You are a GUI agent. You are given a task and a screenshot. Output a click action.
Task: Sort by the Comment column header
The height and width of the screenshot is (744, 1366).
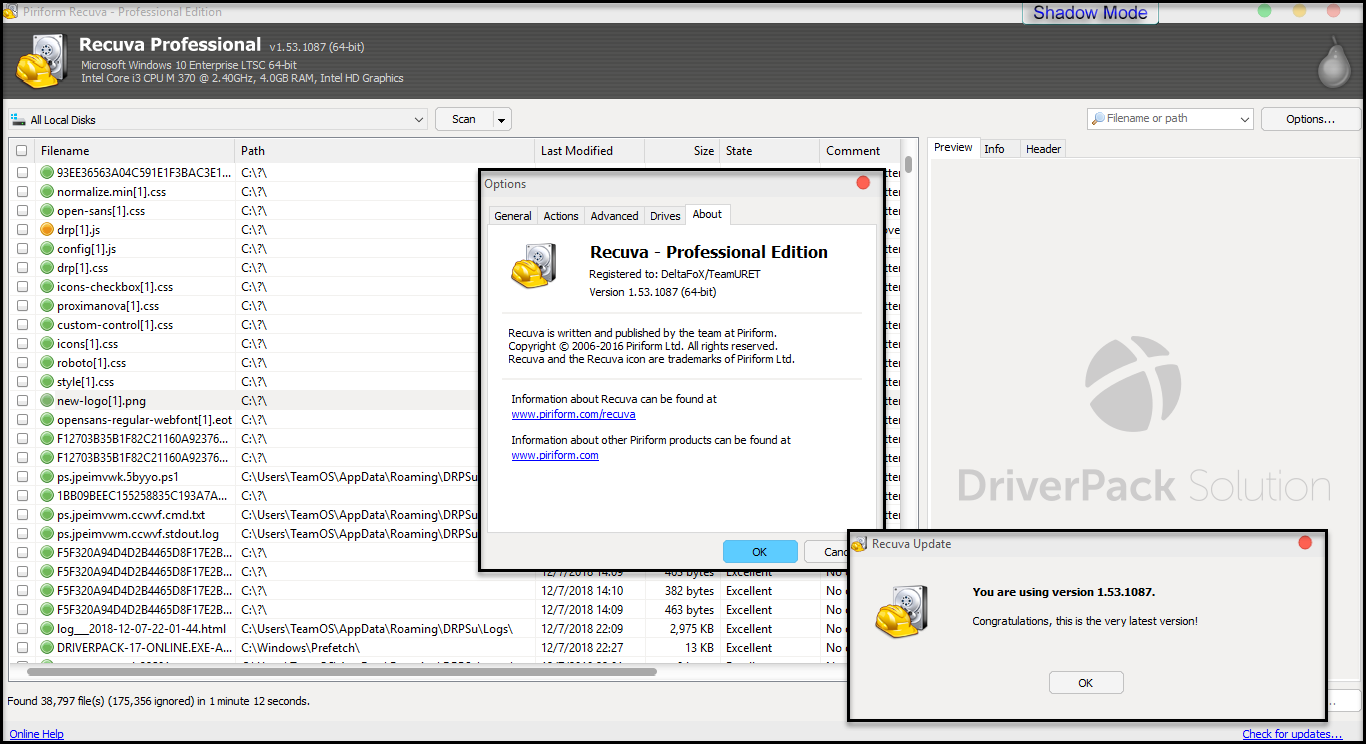coord(860,151)
